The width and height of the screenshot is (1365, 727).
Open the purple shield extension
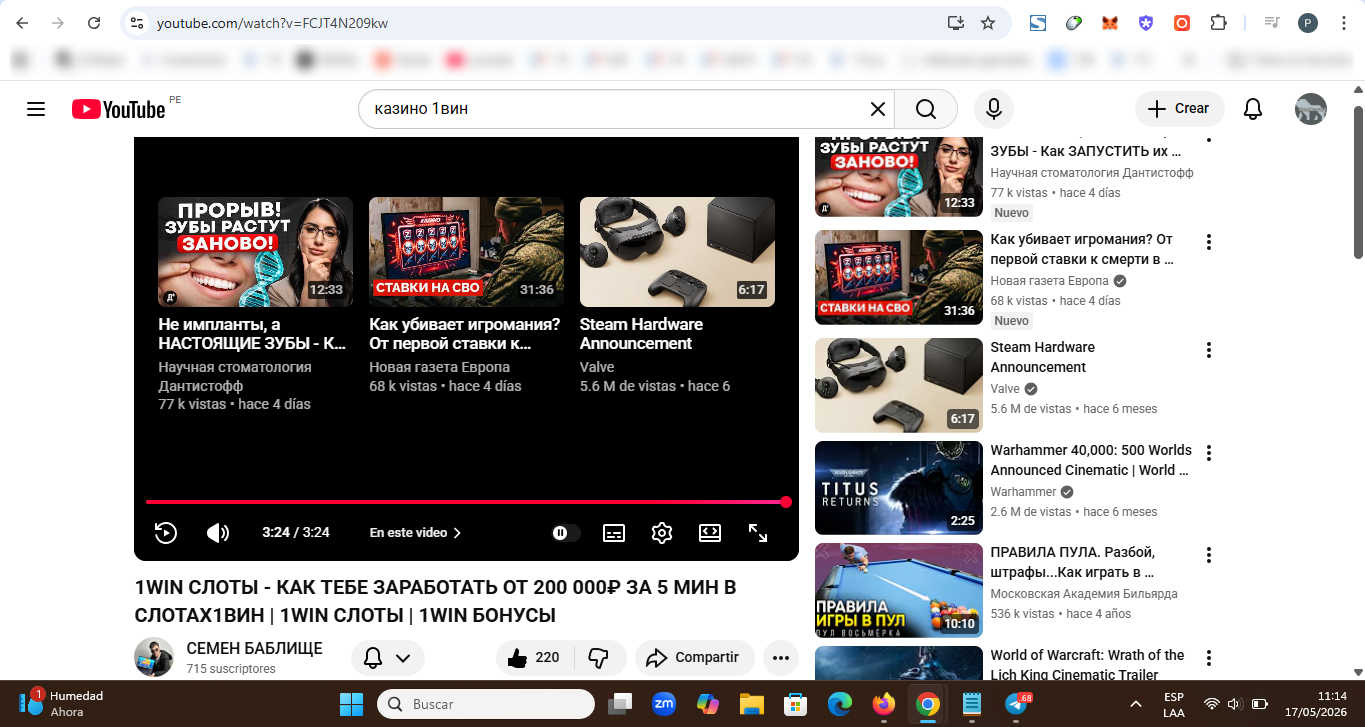point(1146,23)
